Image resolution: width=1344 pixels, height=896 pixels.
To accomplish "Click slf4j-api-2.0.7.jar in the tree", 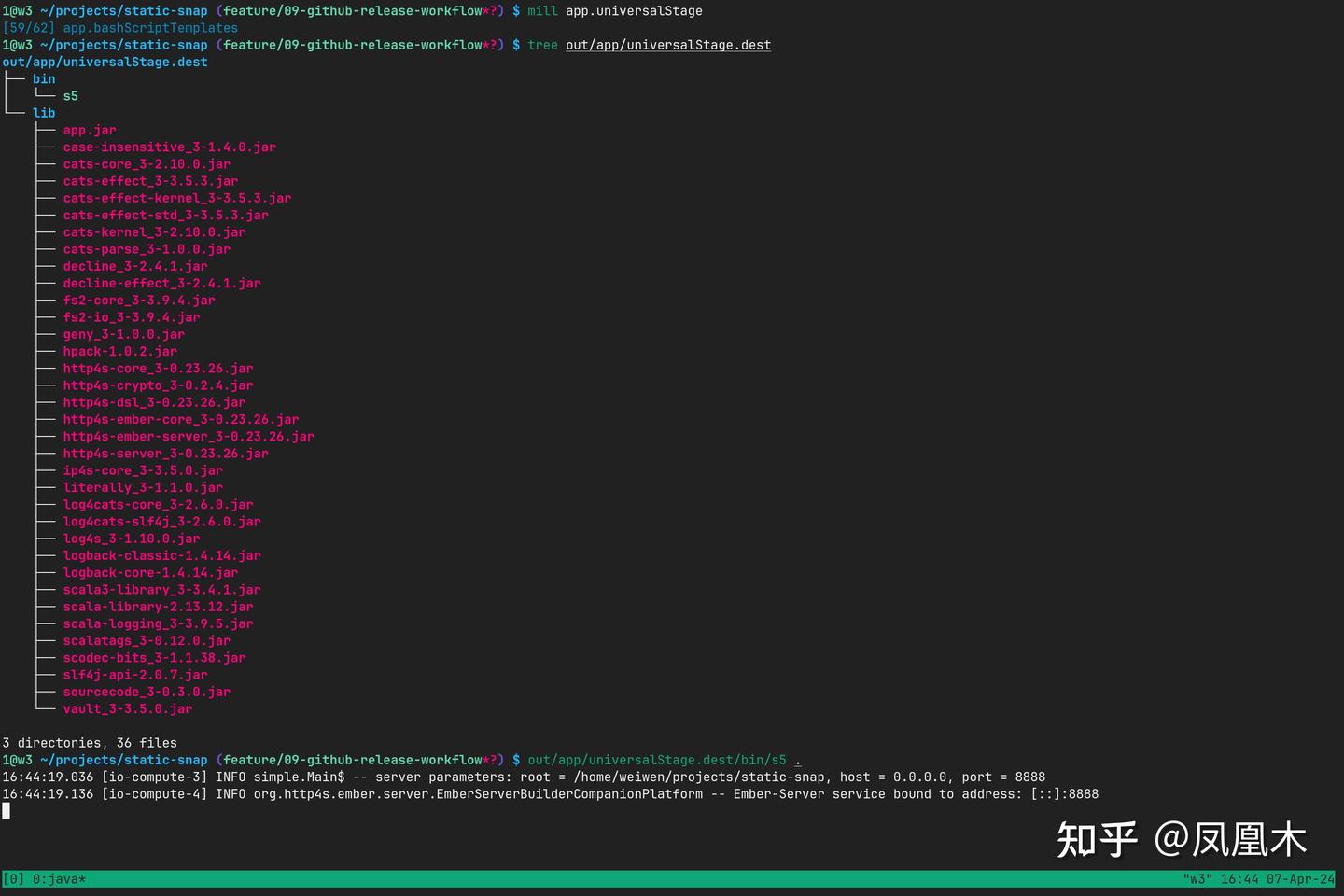I will [x=134, y=674].
